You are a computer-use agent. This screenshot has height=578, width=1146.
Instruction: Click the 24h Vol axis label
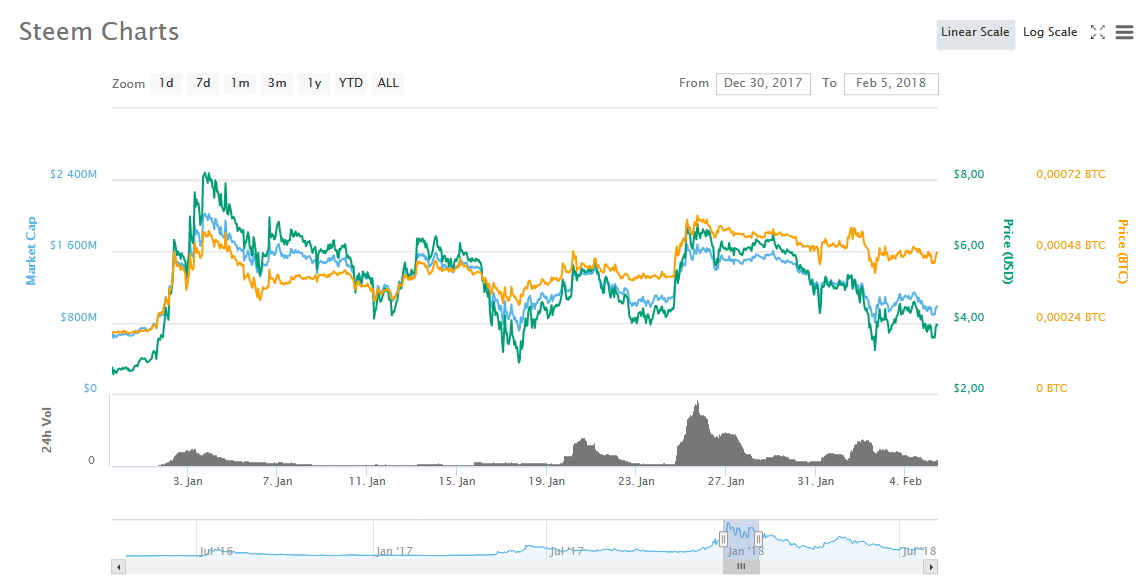point(47,430)
